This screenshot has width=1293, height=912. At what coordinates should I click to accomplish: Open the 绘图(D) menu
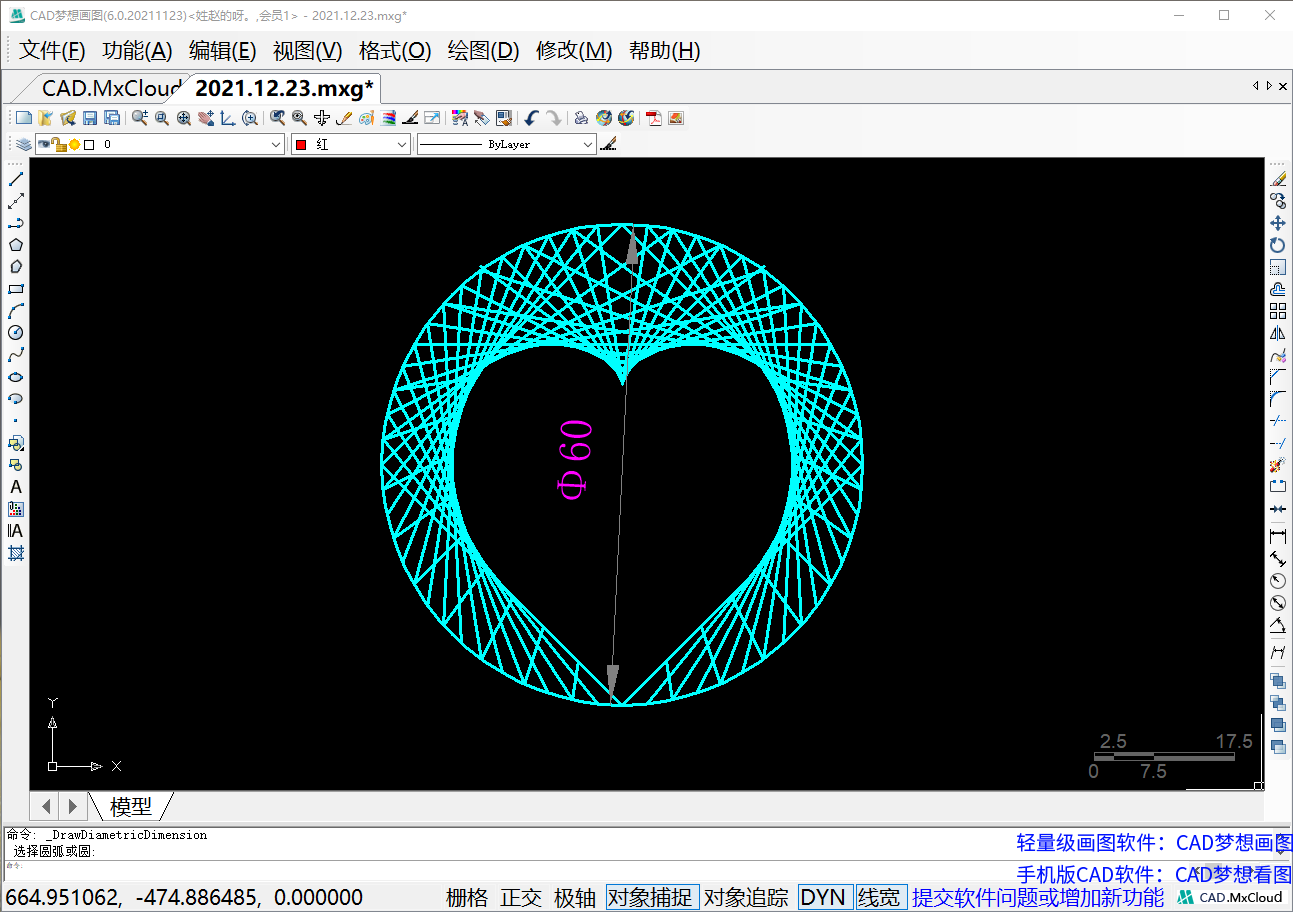click(x=484, y=51)
